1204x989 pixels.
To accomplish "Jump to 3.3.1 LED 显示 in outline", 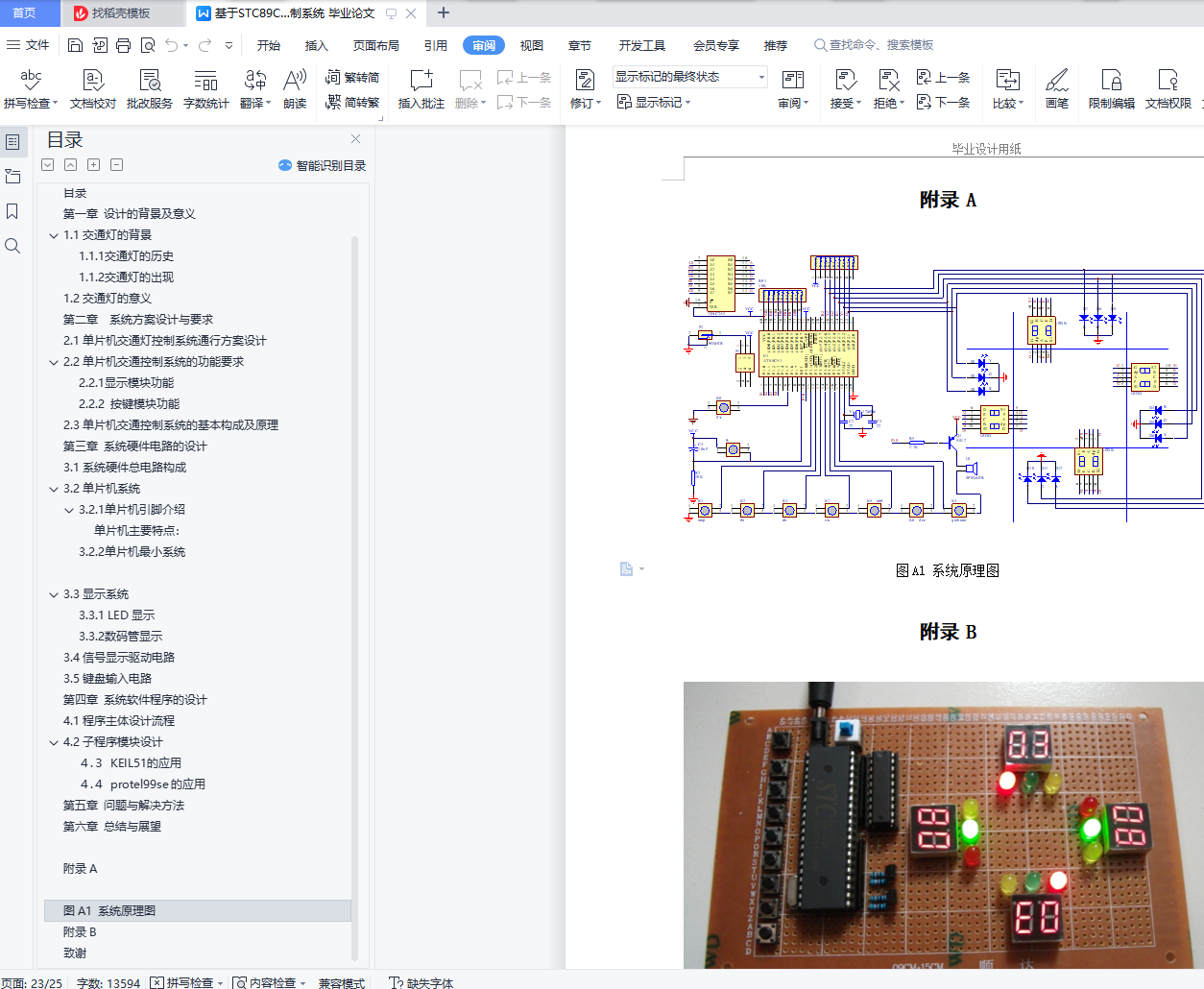I will 116,615.
